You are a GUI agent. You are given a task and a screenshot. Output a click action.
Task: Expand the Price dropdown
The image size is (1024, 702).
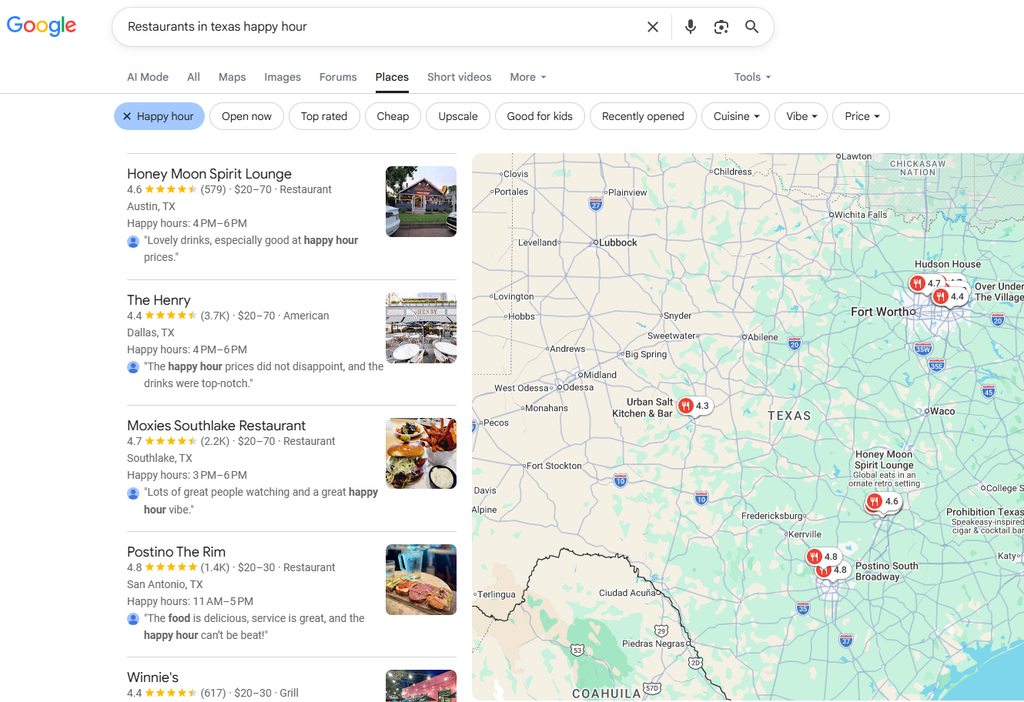[861, 116]
